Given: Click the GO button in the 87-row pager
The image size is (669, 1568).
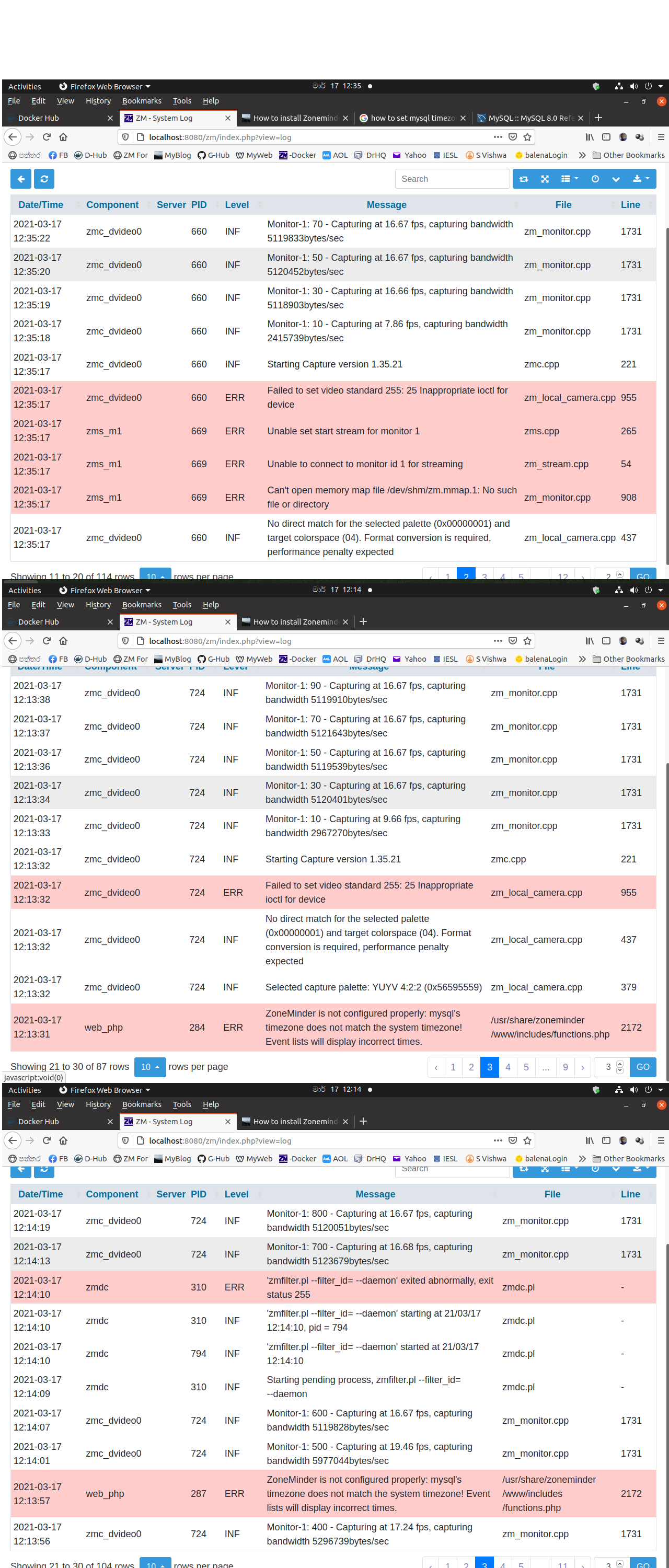Looking at the screenshot, I should point(643,1067).
